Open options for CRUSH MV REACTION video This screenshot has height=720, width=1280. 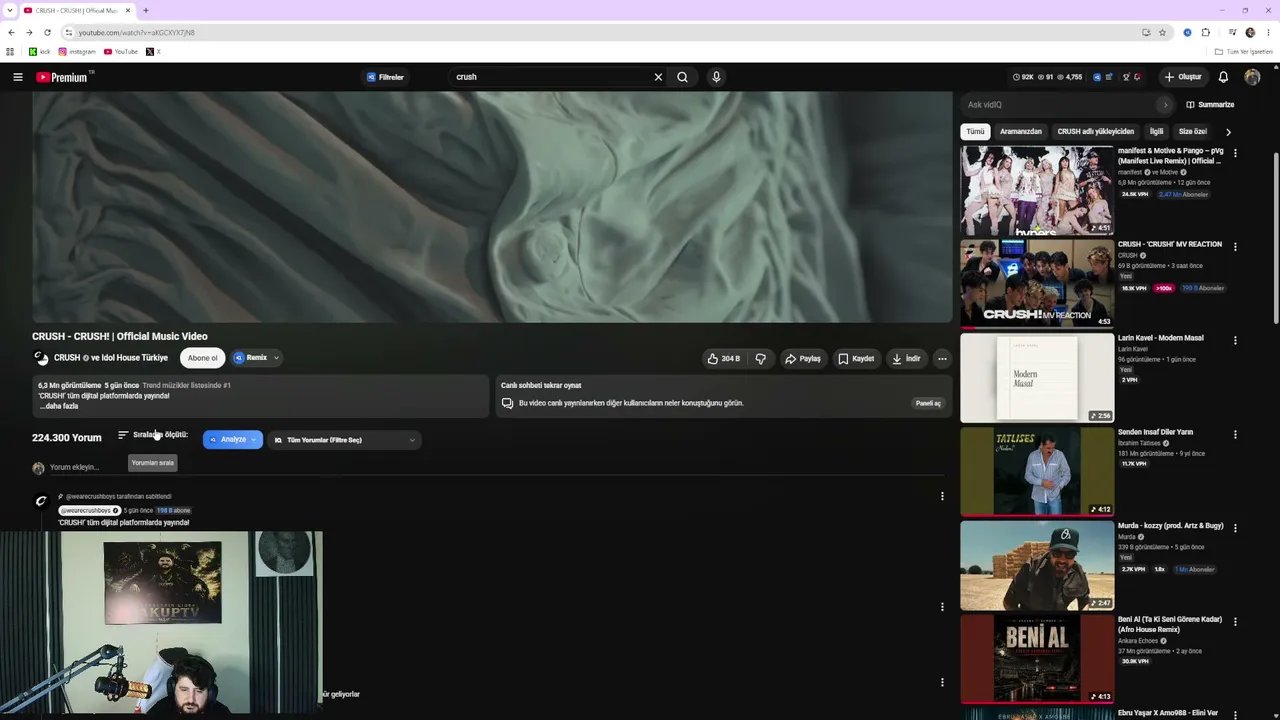tap(1235, 247)
